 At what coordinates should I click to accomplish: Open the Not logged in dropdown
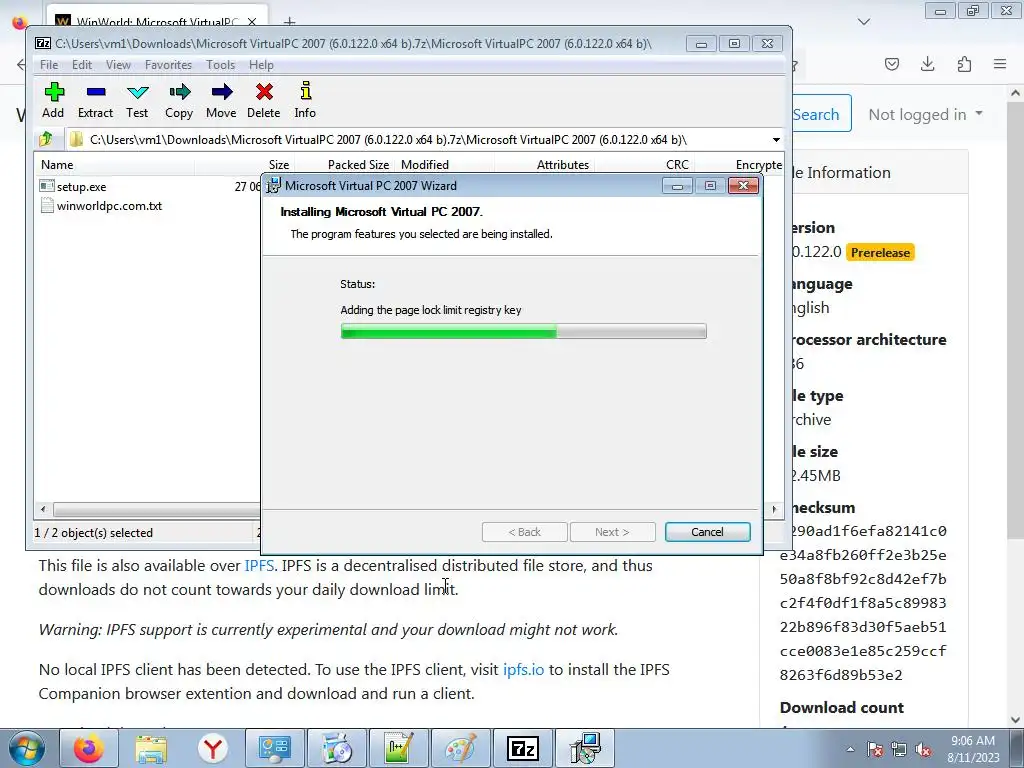pos(925,114)
